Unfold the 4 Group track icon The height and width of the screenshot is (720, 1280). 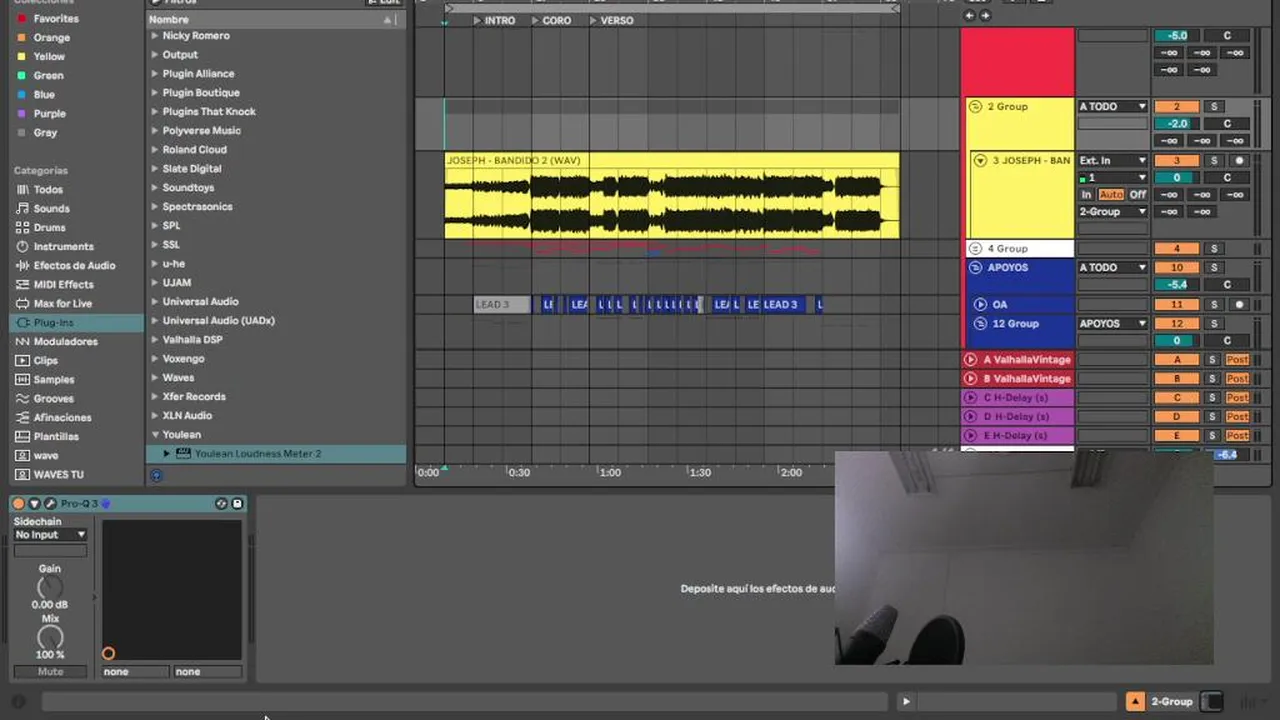(x=976, y=249)
